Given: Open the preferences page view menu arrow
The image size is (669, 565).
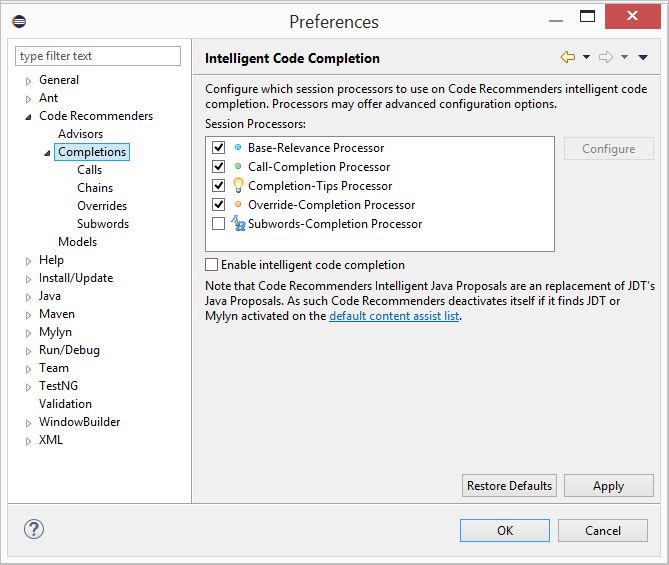Looking at the screenshot, I should point(643,57).
